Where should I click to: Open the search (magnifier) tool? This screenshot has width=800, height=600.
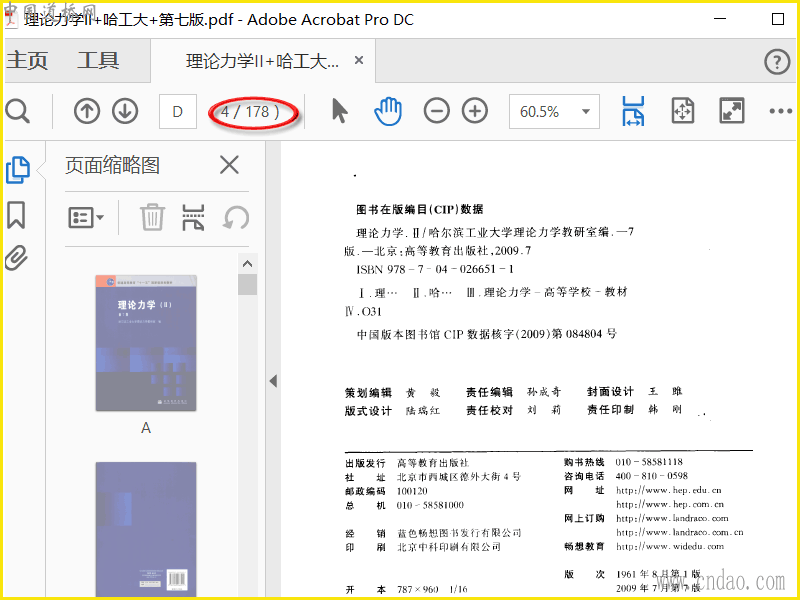tap(17, 111)
